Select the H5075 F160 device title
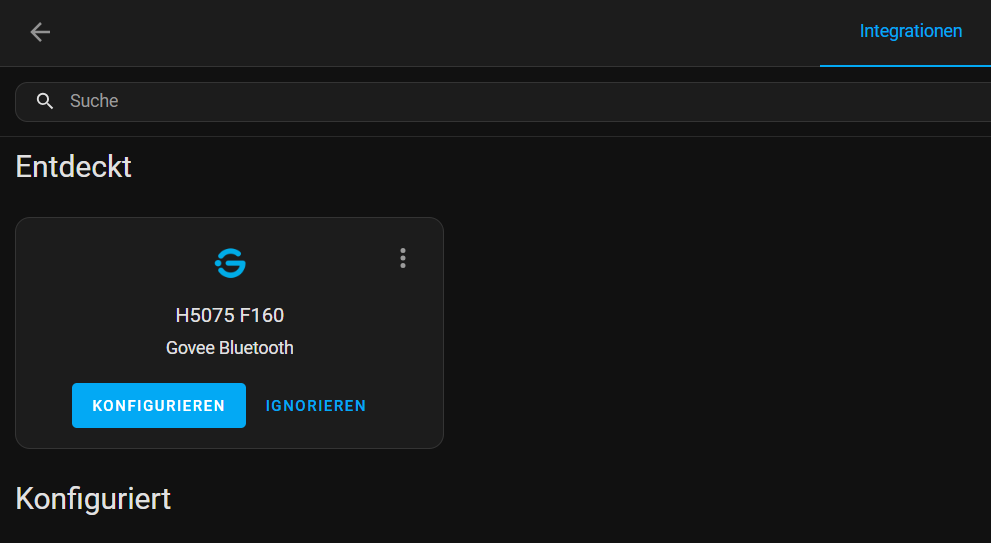Image resolution: width=991 pixels, height=543 pixels. (x=229, y=315)
